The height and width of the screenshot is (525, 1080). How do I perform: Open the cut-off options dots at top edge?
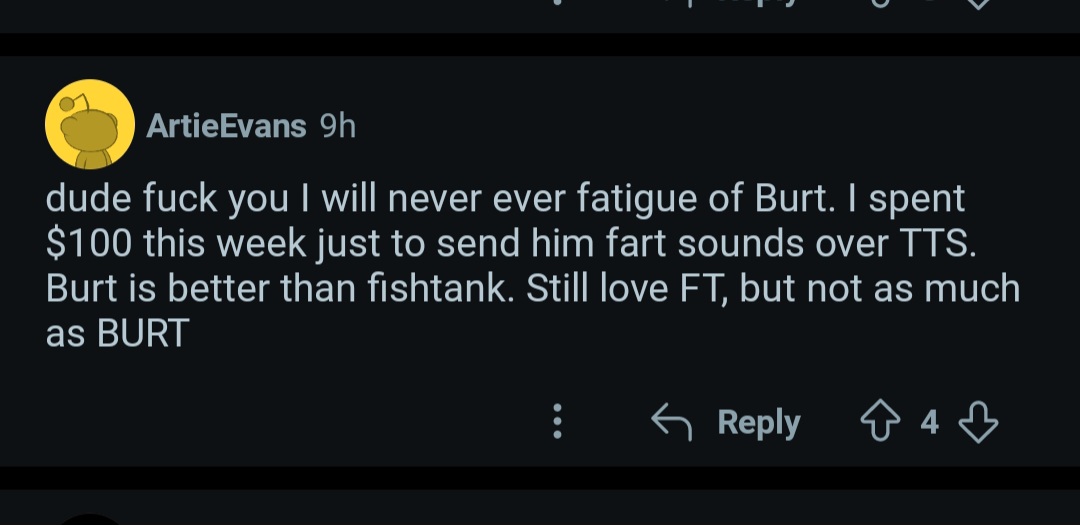tap(558, 3)
